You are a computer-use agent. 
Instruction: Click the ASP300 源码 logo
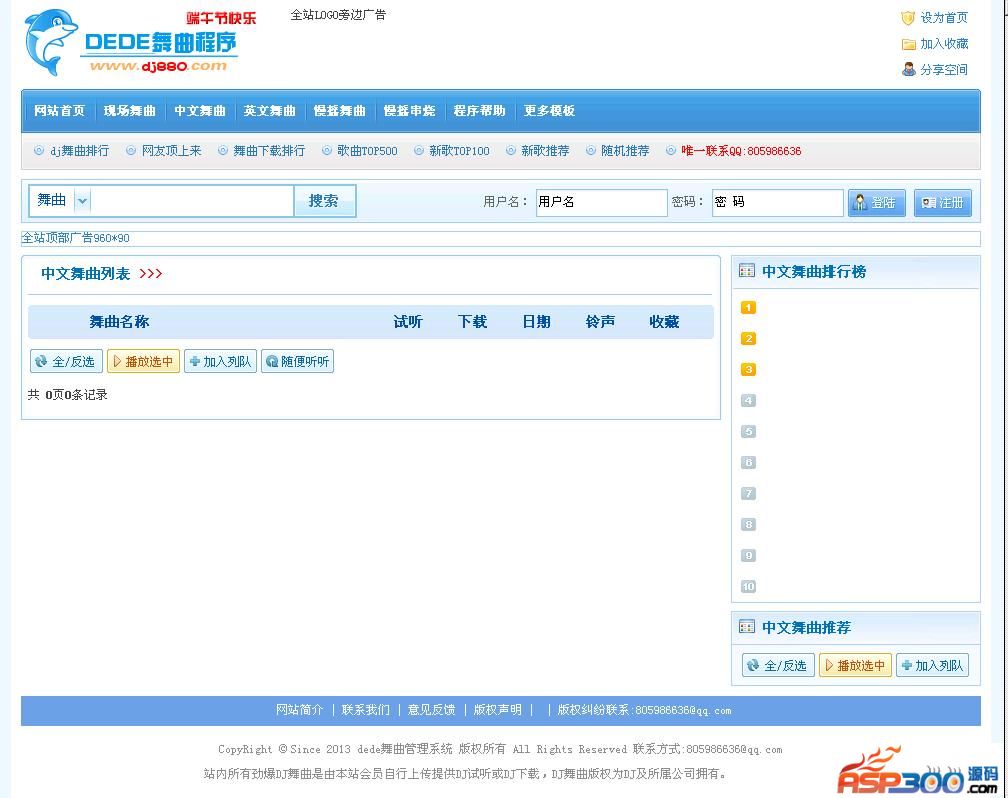tap(918, 771)
